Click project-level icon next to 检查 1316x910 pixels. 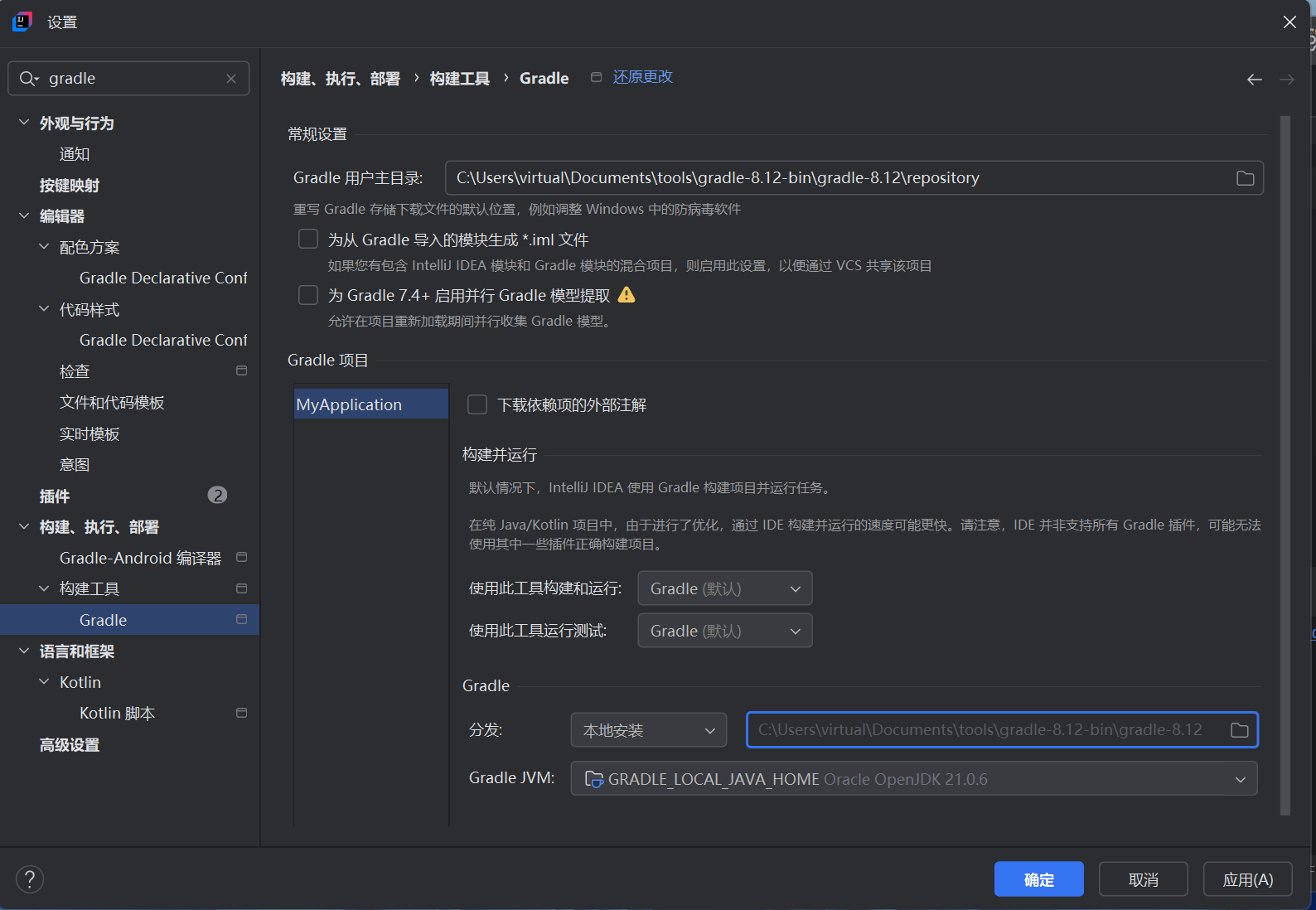(x=242, y=370)
